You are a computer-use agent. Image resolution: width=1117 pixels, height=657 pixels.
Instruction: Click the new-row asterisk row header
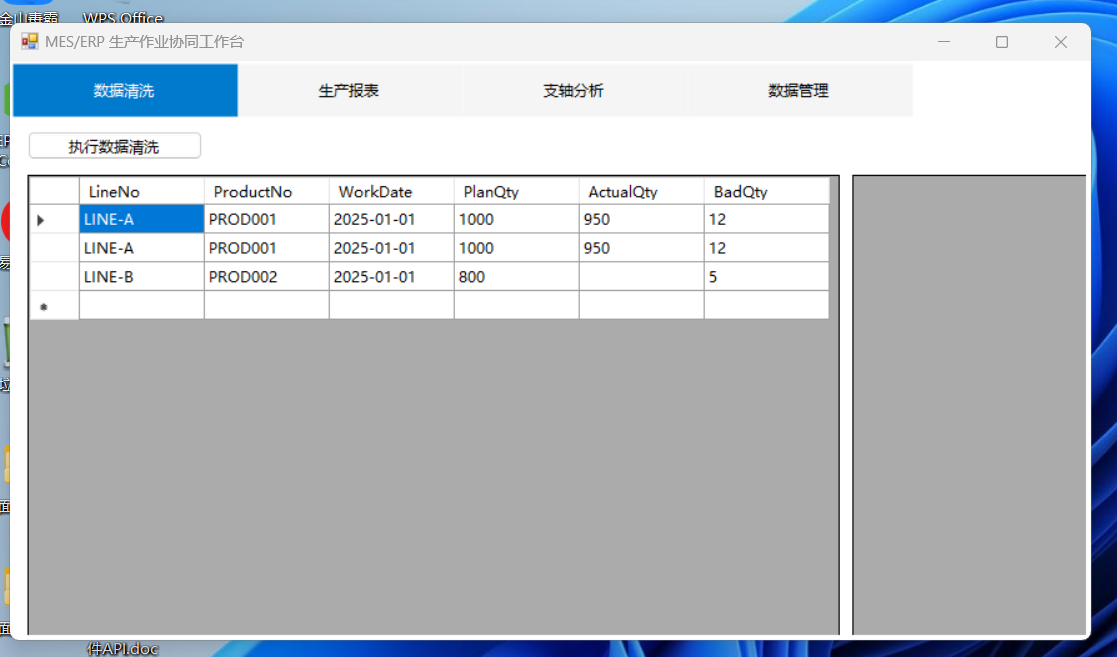54,305
